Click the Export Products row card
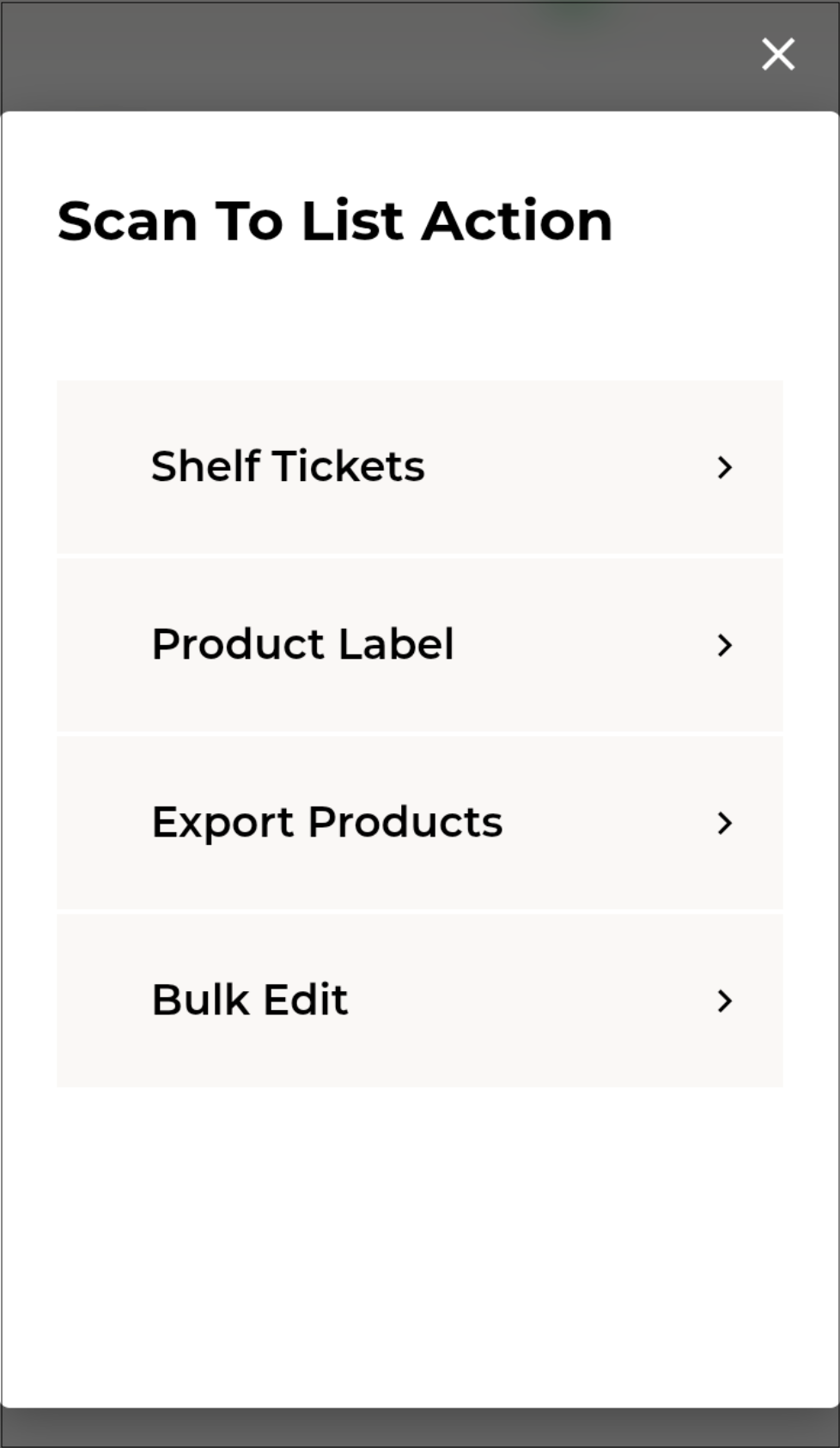The image size is (840, 1448). coord(601,823)
